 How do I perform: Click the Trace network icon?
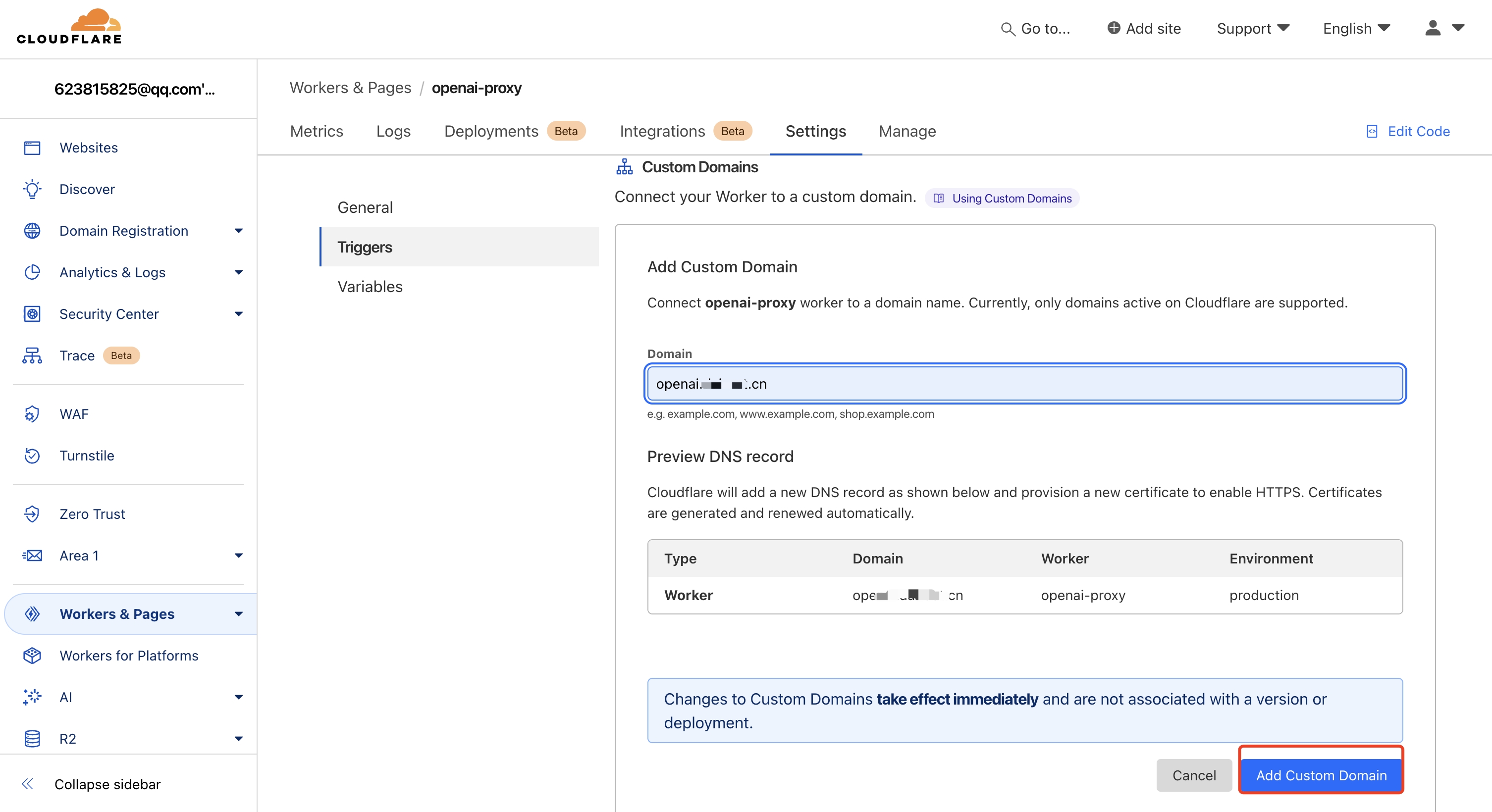click(x=32, y=355)
